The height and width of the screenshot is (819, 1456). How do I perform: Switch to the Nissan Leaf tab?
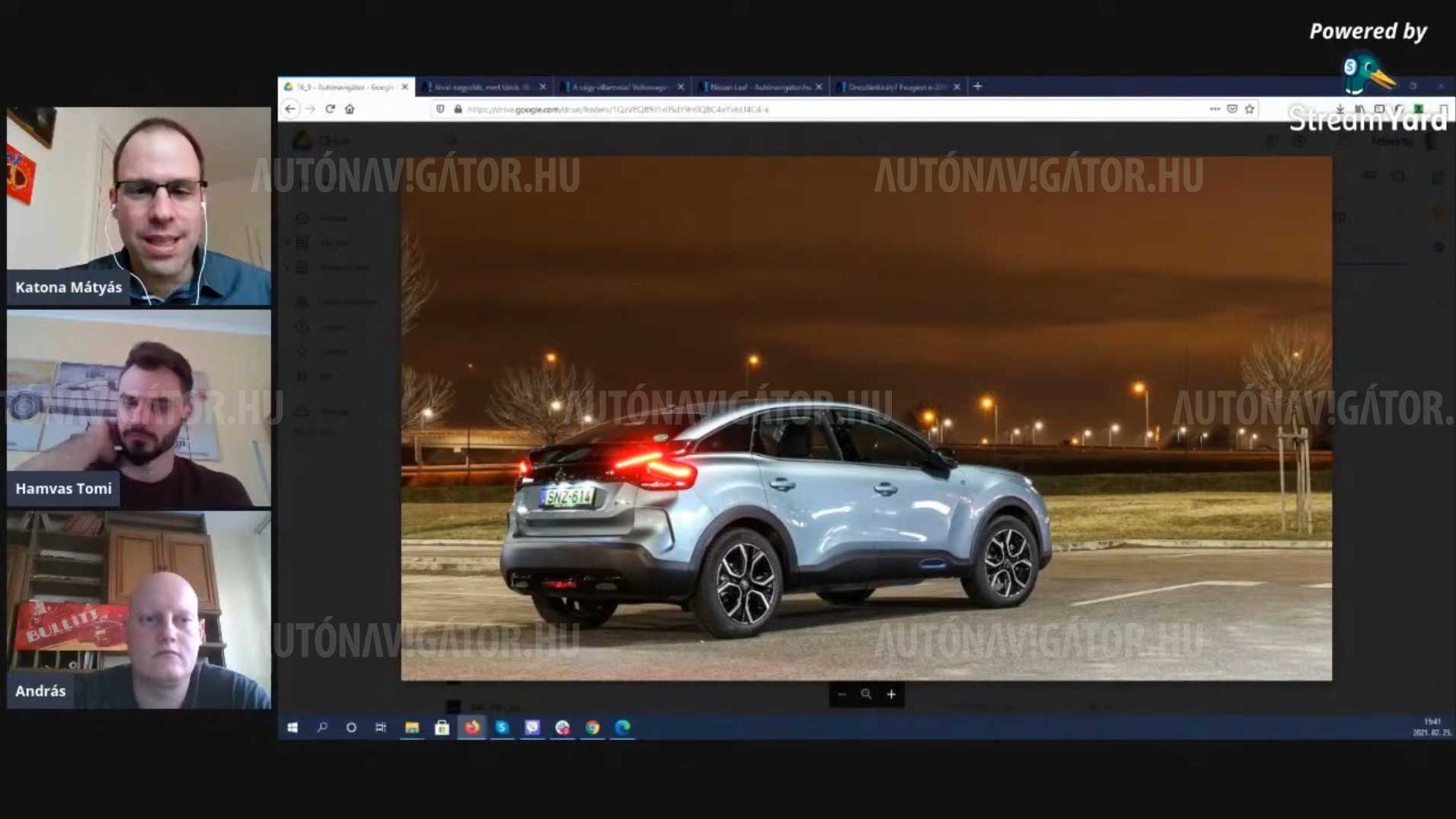[758, 87]
